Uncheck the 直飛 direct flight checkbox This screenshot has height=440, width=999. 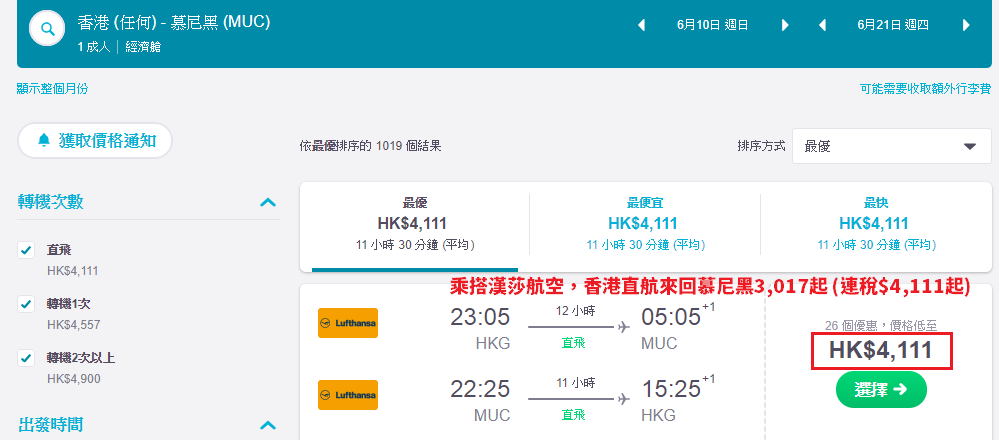[26, 250]
